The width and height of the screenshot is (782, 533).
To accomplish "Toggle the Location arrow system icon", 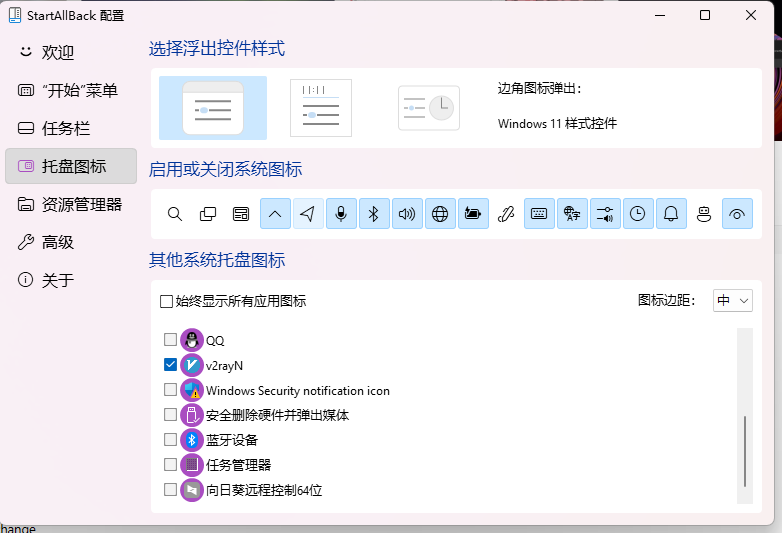I will (x=308, y=214).
